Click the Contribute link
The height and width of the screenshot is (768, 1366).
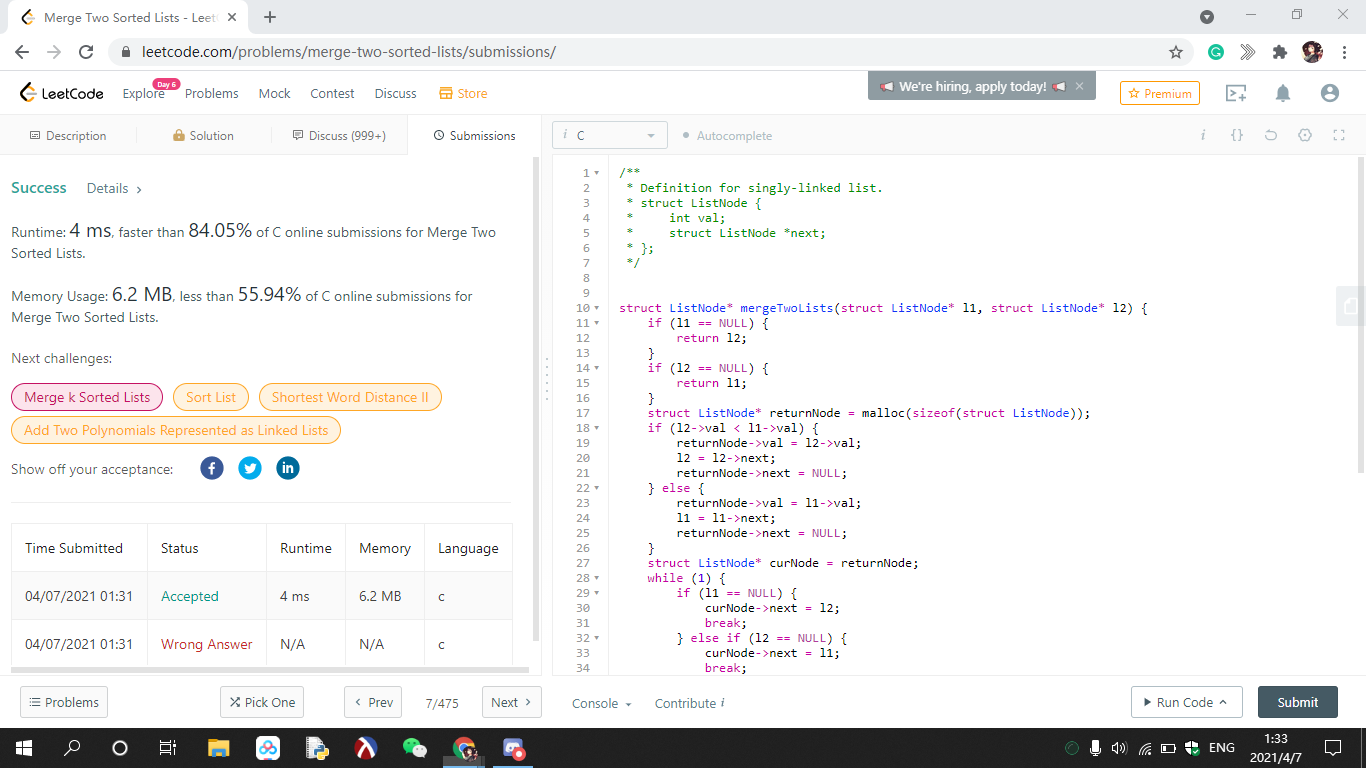(689, 703)
